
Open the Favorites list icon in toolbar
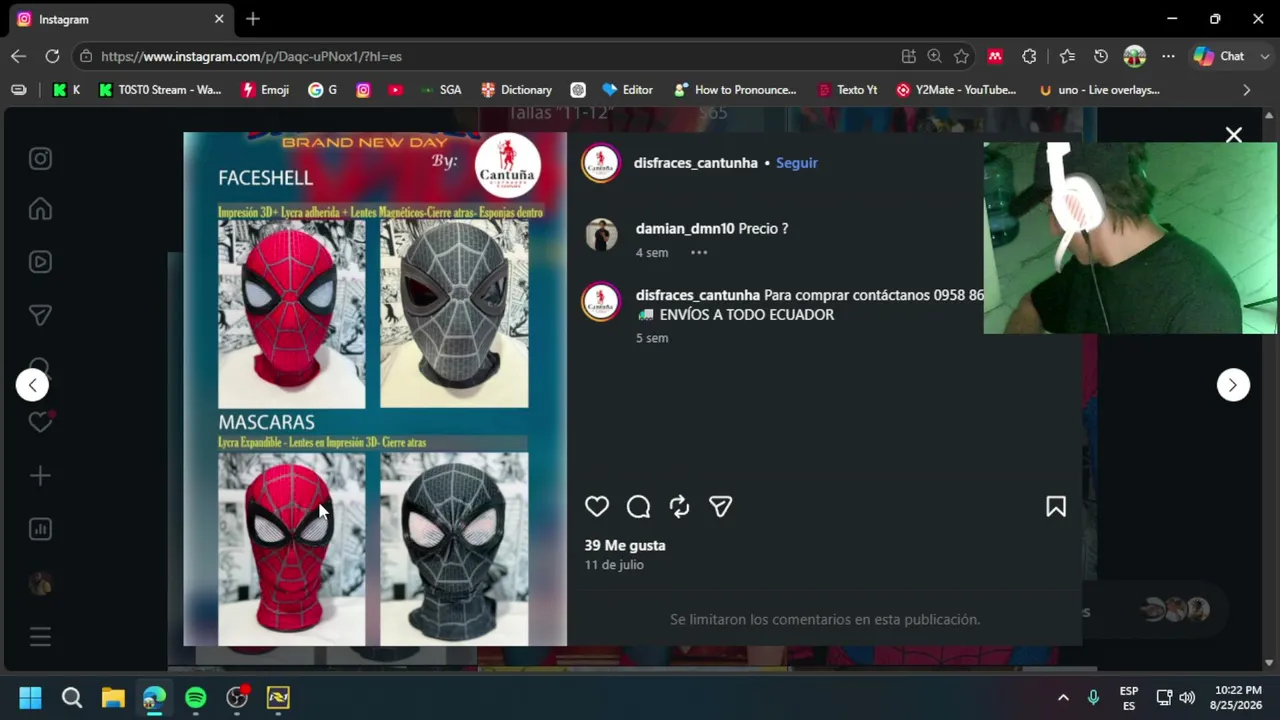(x=1067, y=56)
